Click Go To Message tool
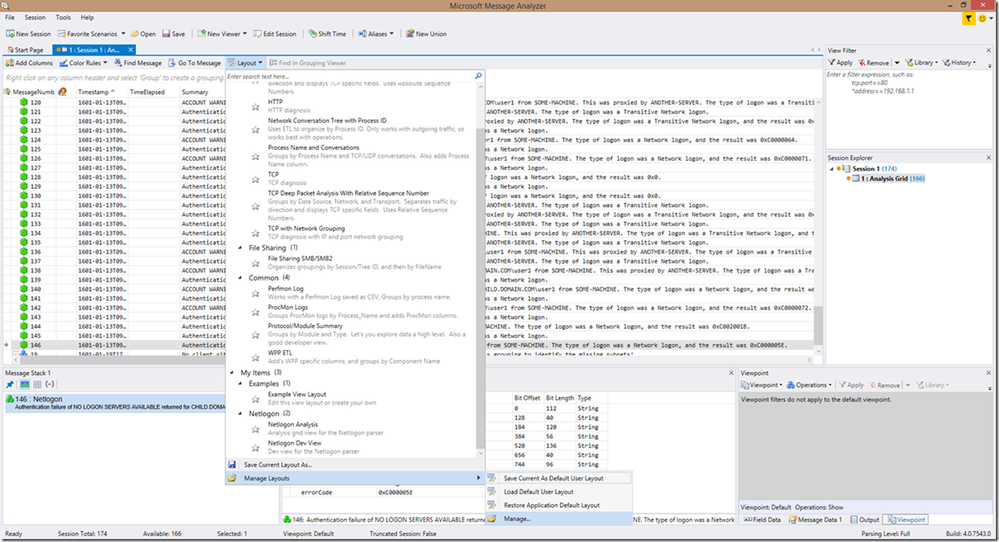Screen dimensions: 999x542 pyautogui.click(x=195, y=63)
